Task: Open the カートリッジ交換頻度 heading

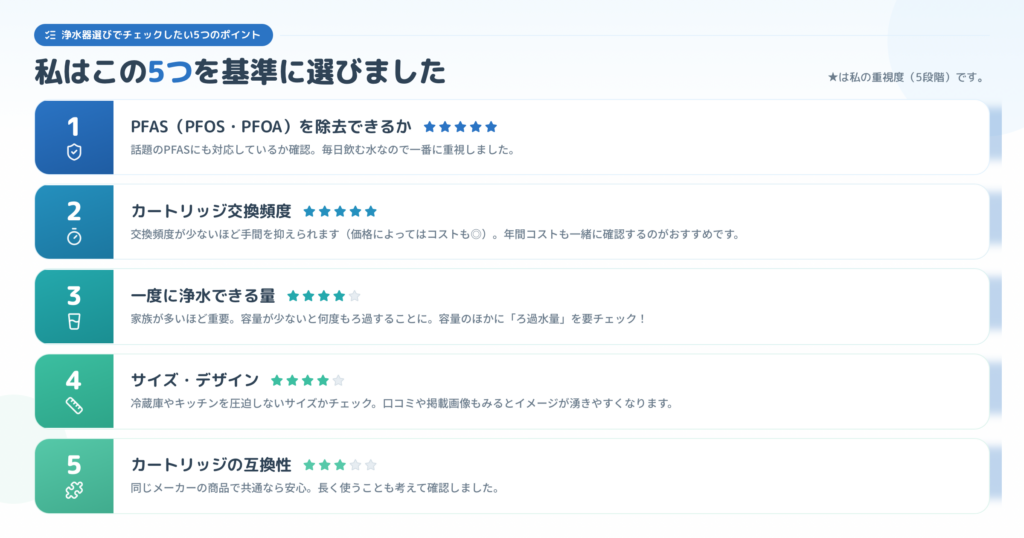Action: (x=211, y=211)
